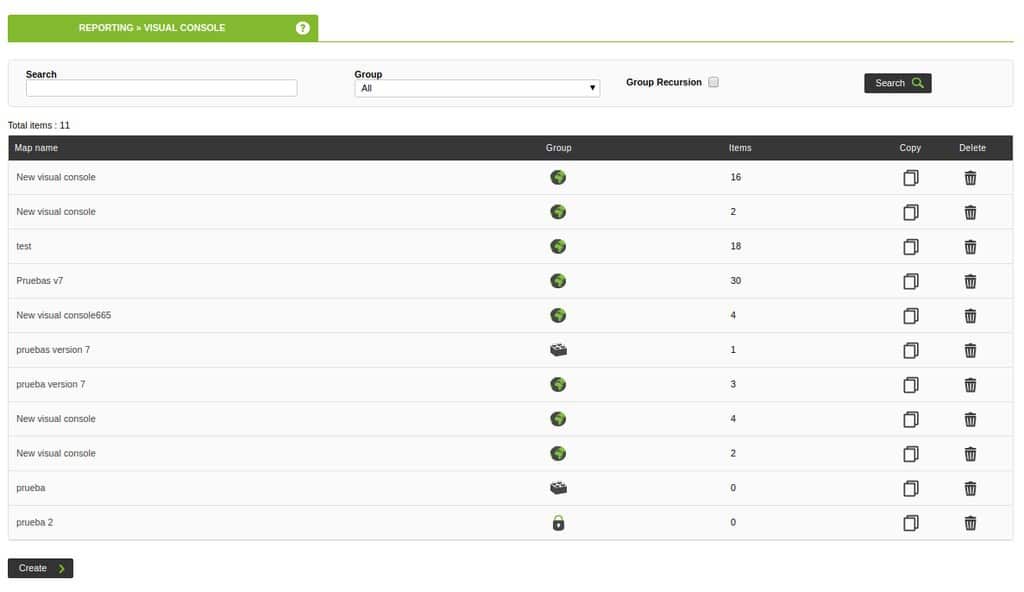This screenshot has height=592, width=1024.
Task: Open help for Visual Console
Action: (x=302, y=28)
